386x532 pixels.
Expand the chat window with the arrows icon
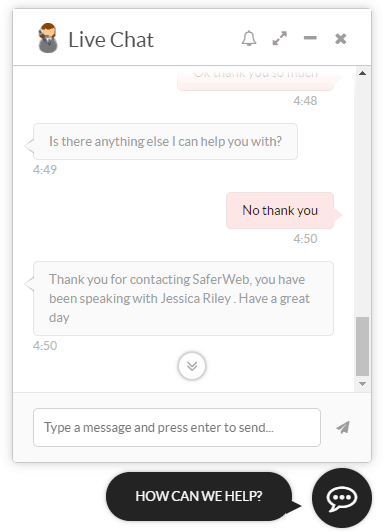[279, 38]
